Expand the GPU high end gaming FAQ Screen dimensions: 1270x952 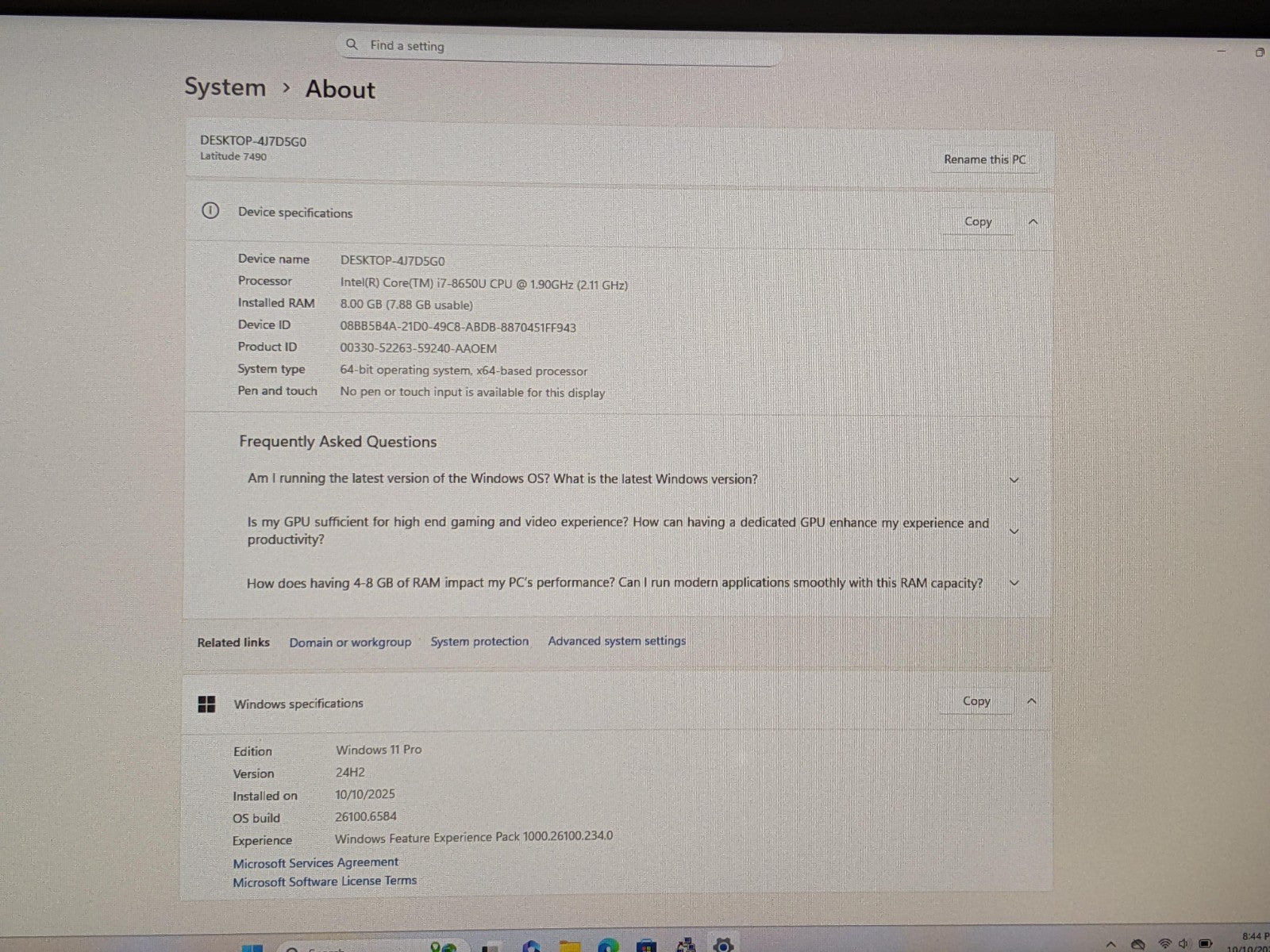tap(1014, 531)
